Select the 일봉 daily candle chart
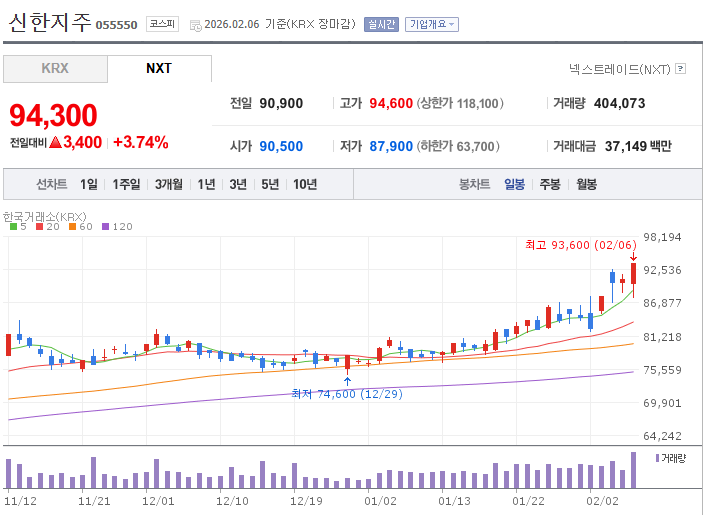 pyautogui.click(x=514, y=184)
